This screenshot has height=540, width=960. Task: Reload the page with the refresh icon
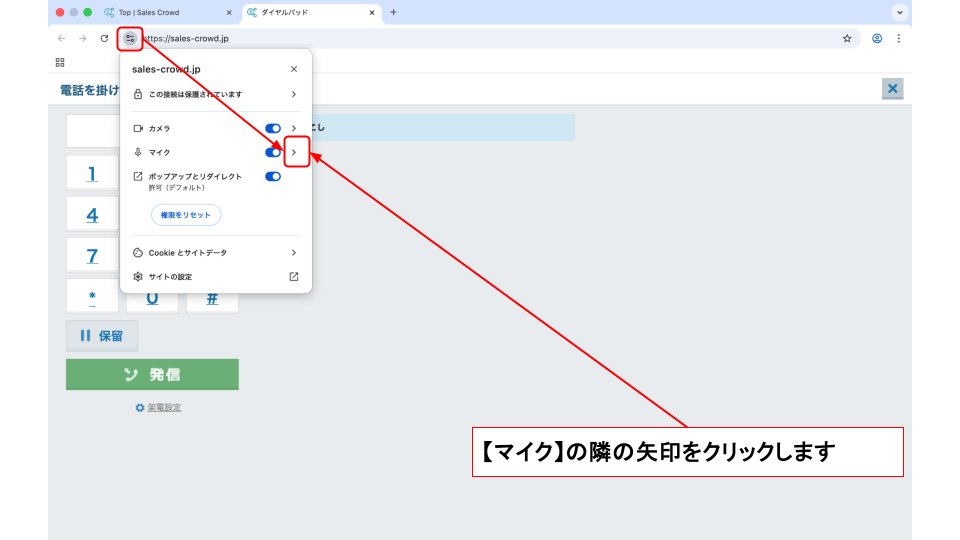tap(104, 38)
